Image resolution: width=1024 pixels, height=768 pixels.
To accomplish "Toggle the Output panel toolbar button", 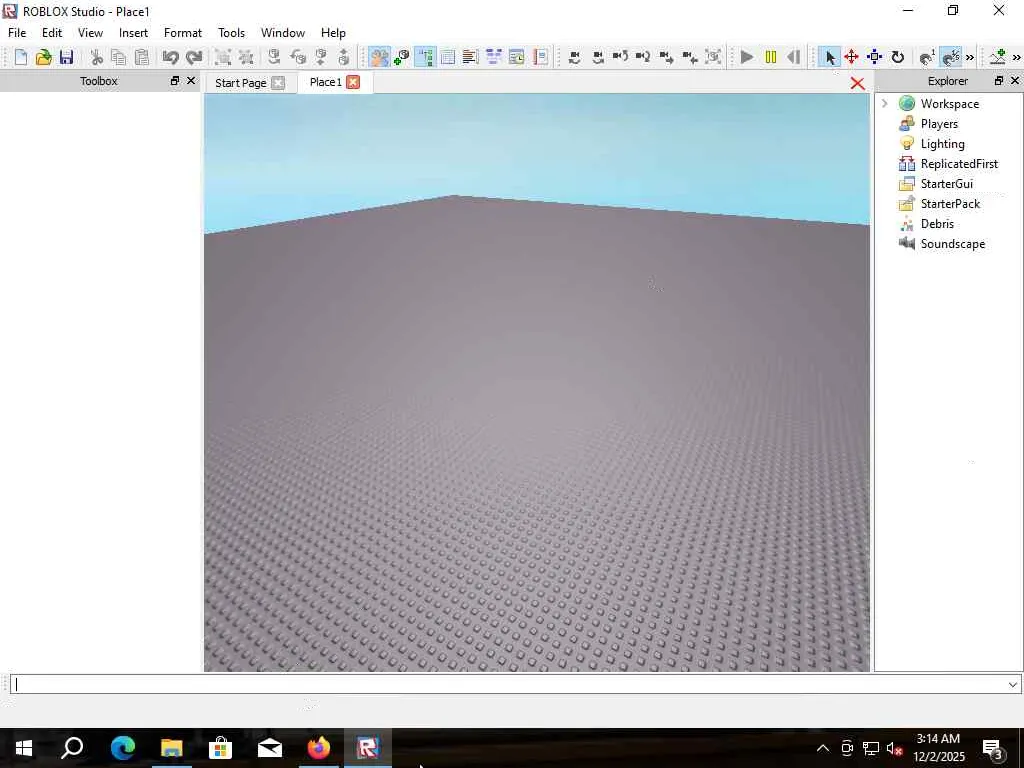I will [470, 57].
